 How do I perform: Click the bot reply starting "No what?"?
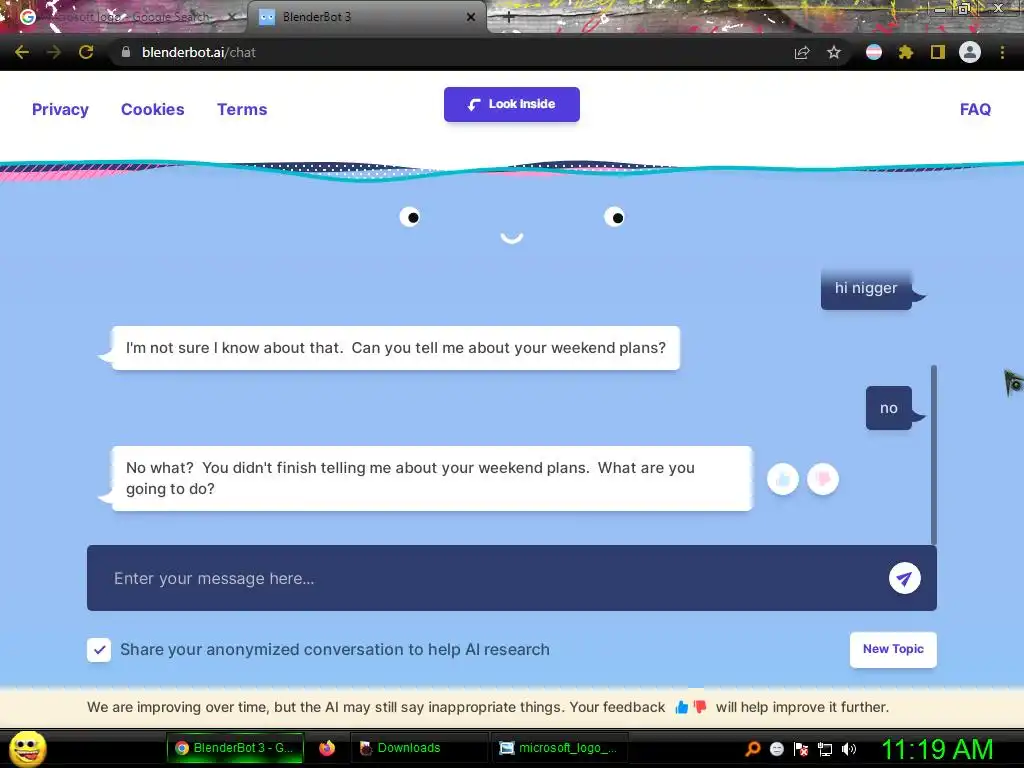pyautogui.click(x=432, y=479)
